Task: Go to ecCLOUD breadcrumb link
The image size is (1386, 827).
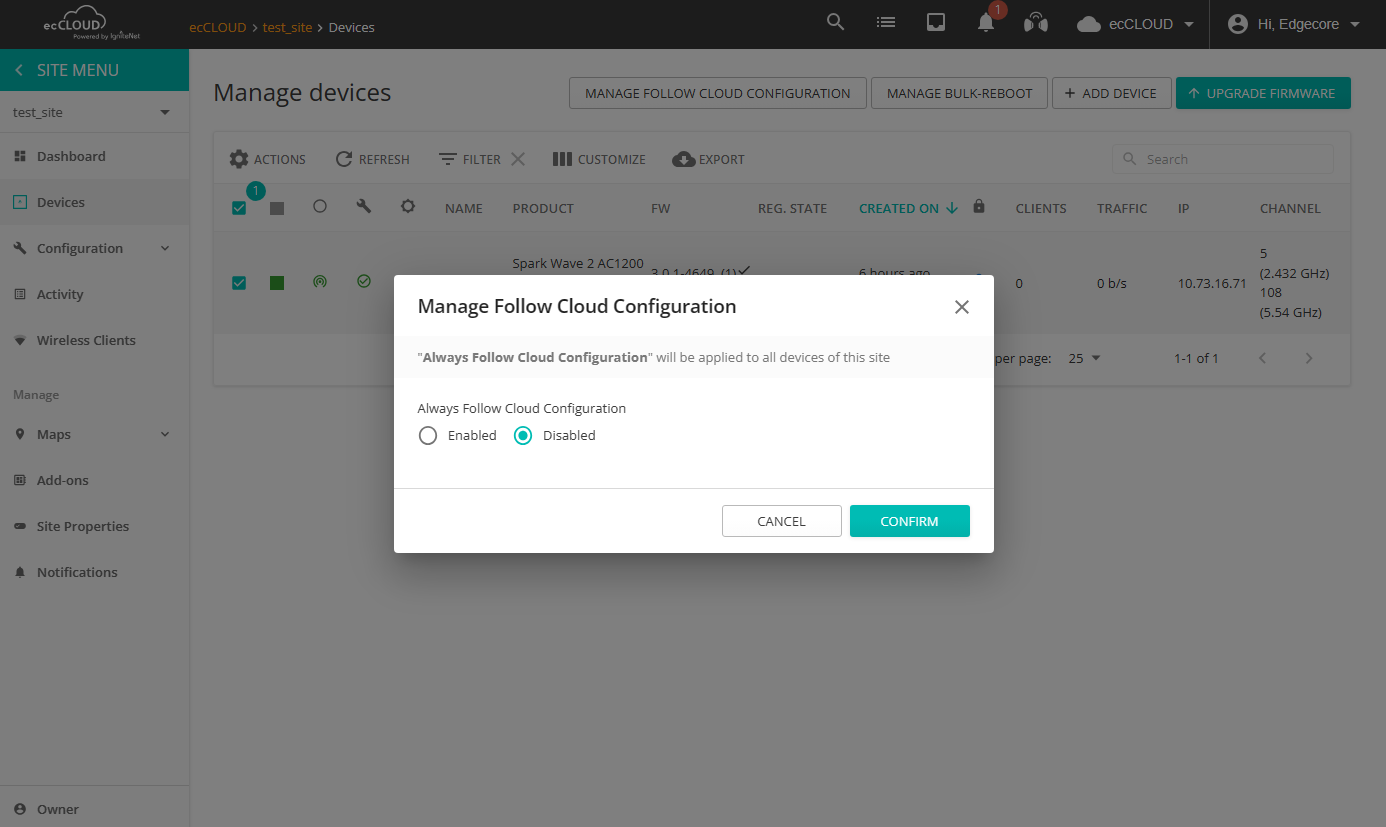Action: (x=217, y=27)
